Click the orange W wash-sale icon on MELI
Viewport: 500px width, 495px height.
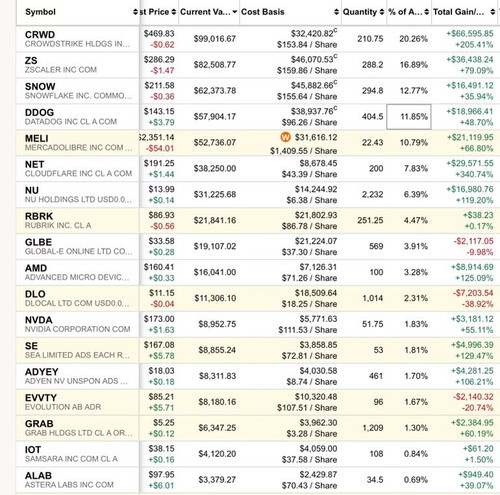285,137
